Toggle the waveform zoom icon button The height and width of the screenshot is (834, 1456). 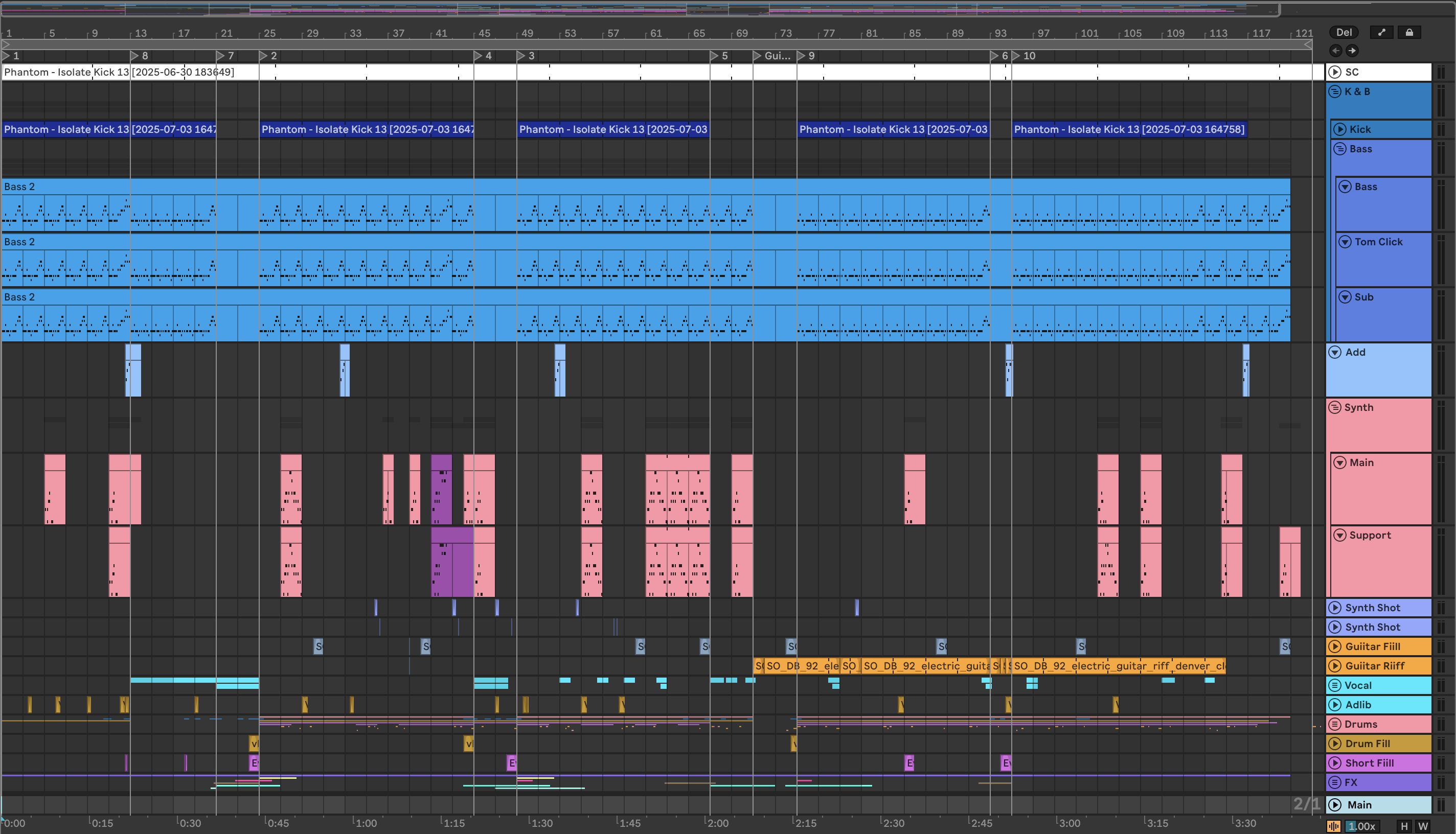pyautogui.click(x=1334, y=826)
